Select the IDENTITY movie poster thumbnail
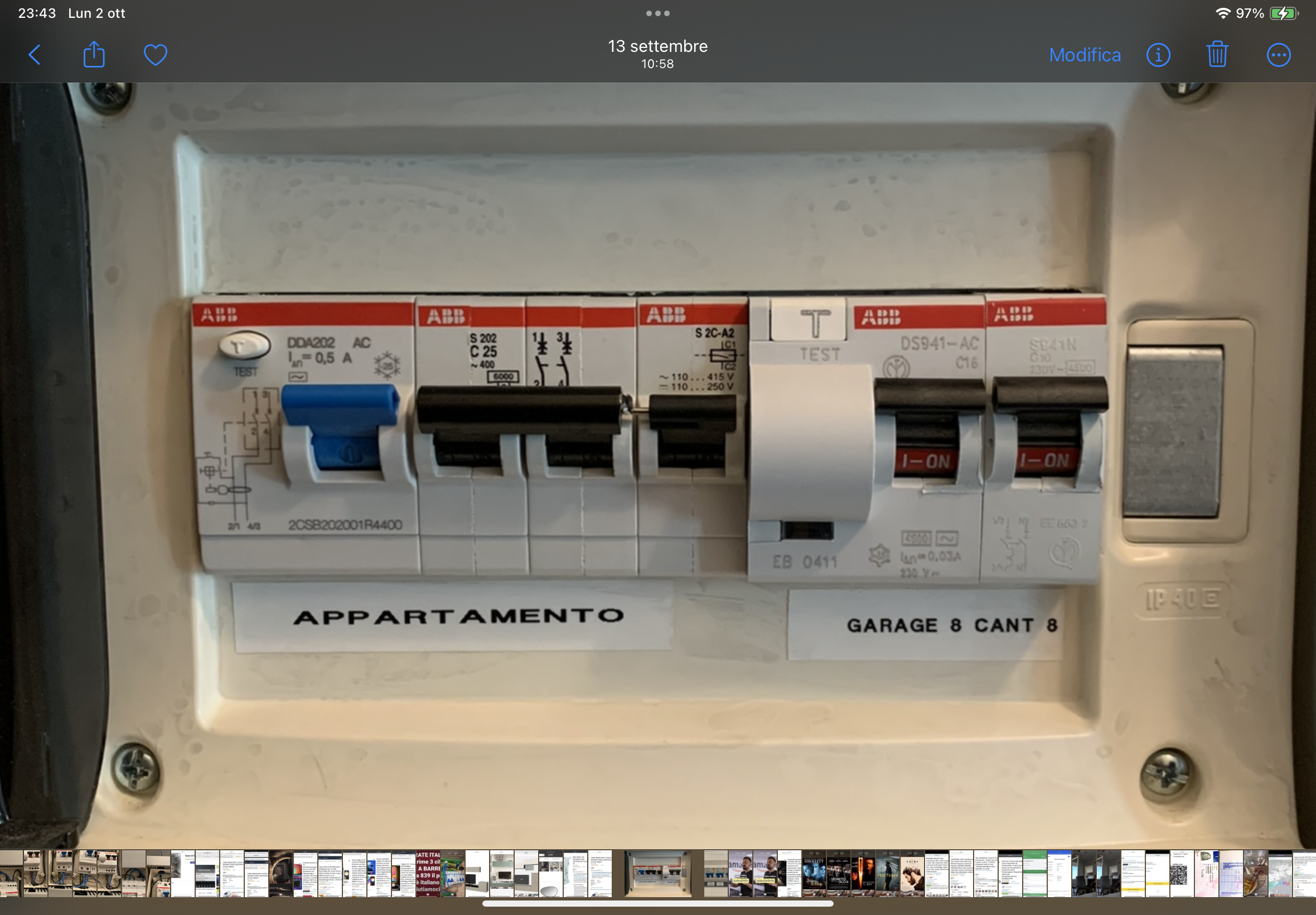 point(814,873)
